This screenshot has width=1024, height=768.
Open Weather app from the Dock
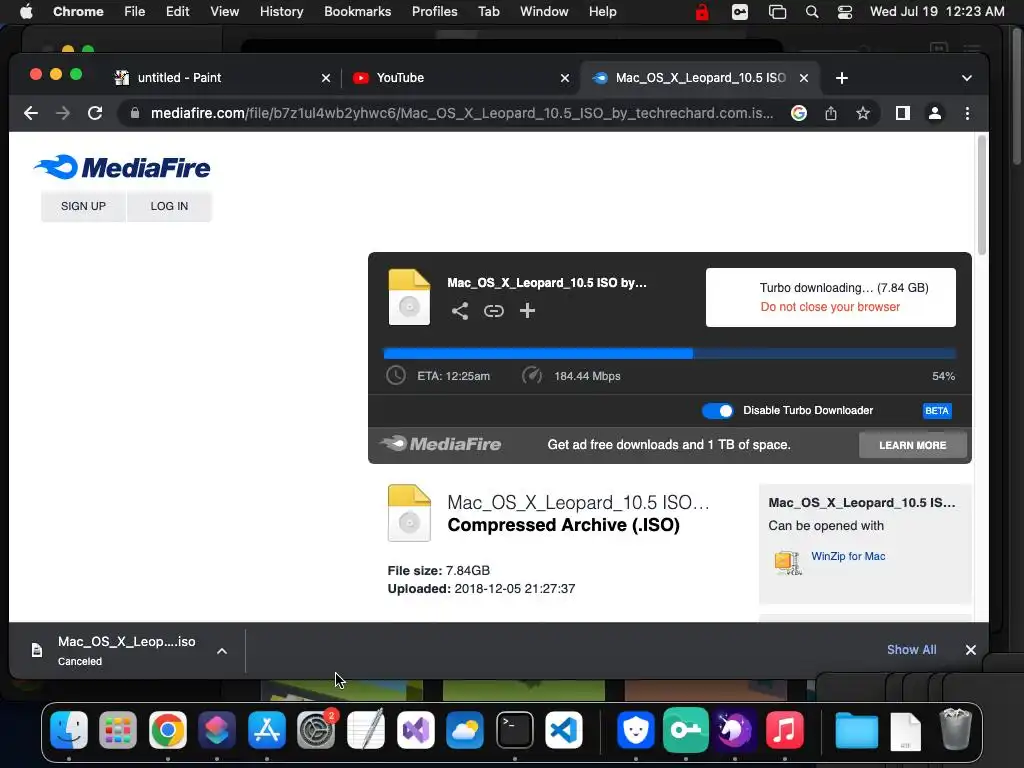click(465, 729)
